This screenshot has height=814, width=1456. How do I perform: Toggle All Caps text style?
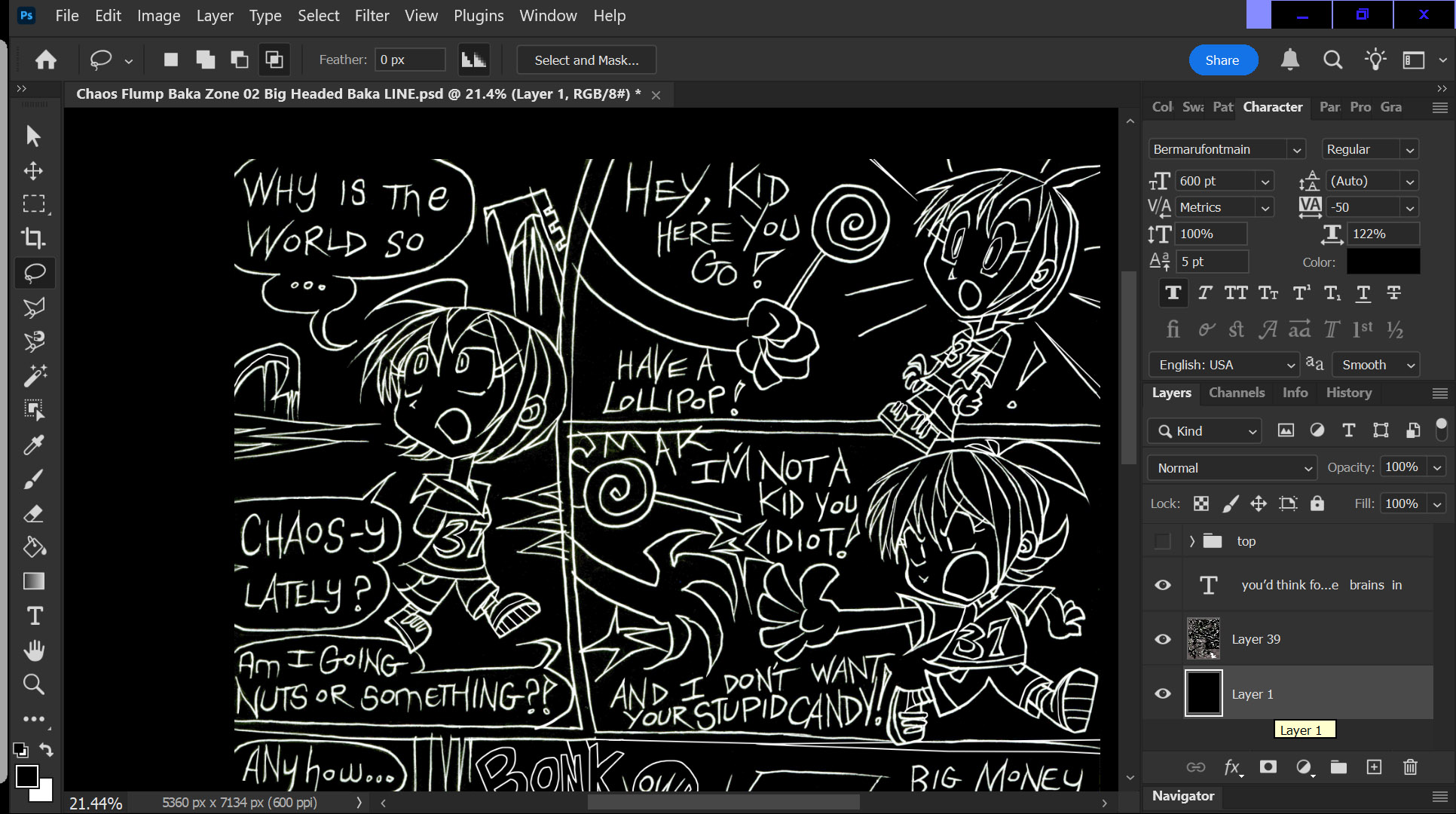[x=1236, y=293]
